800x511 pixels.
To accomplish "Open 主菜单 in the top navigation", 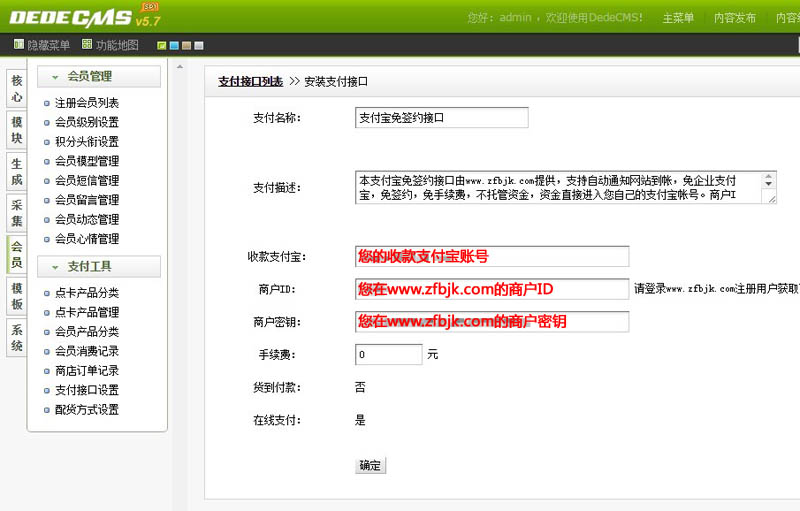I will [x=678, y=18].
